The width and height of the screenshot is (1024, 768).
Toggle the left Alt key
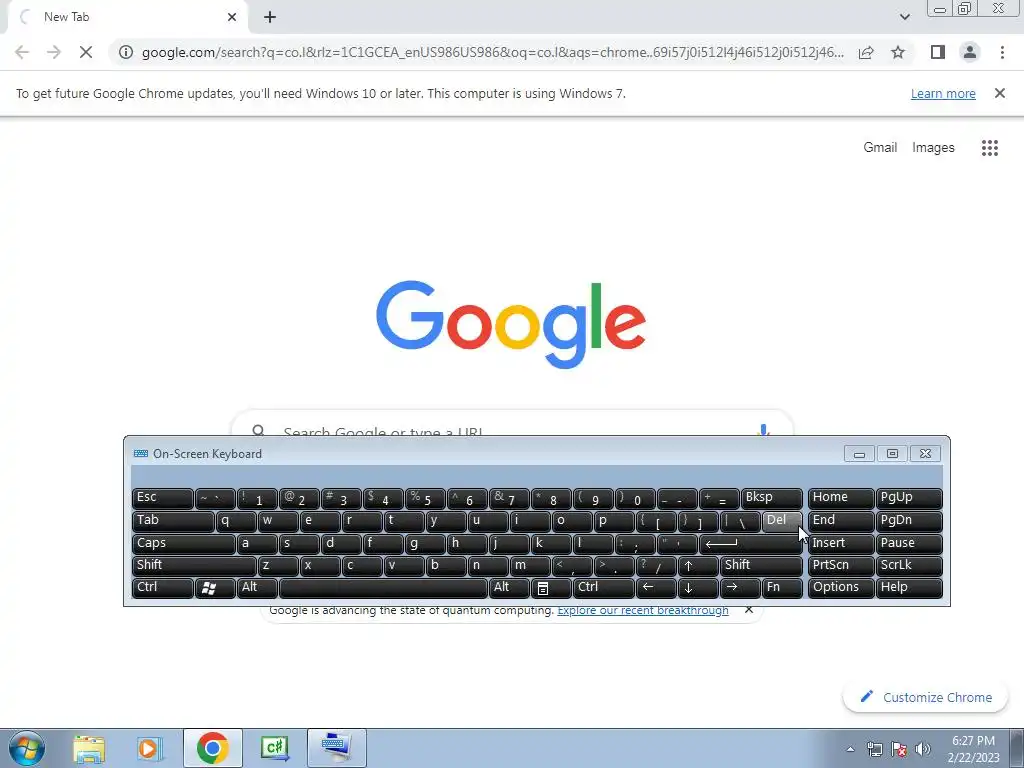[x=257, y=588]
